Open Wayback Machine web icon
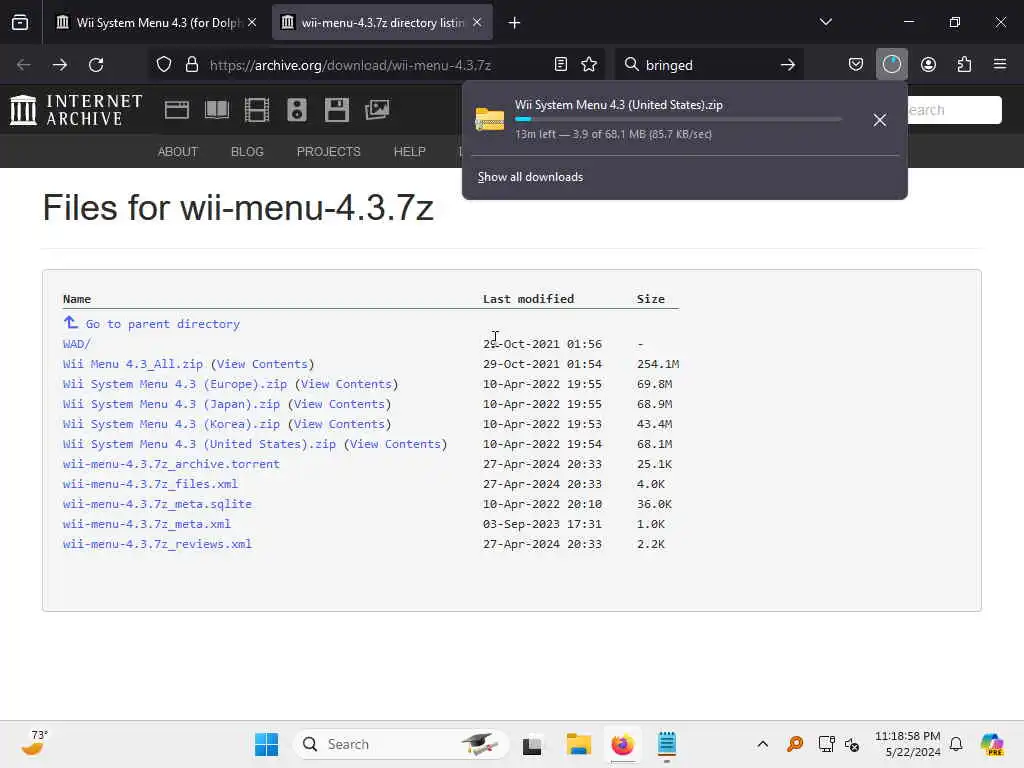 pos(176,110)
